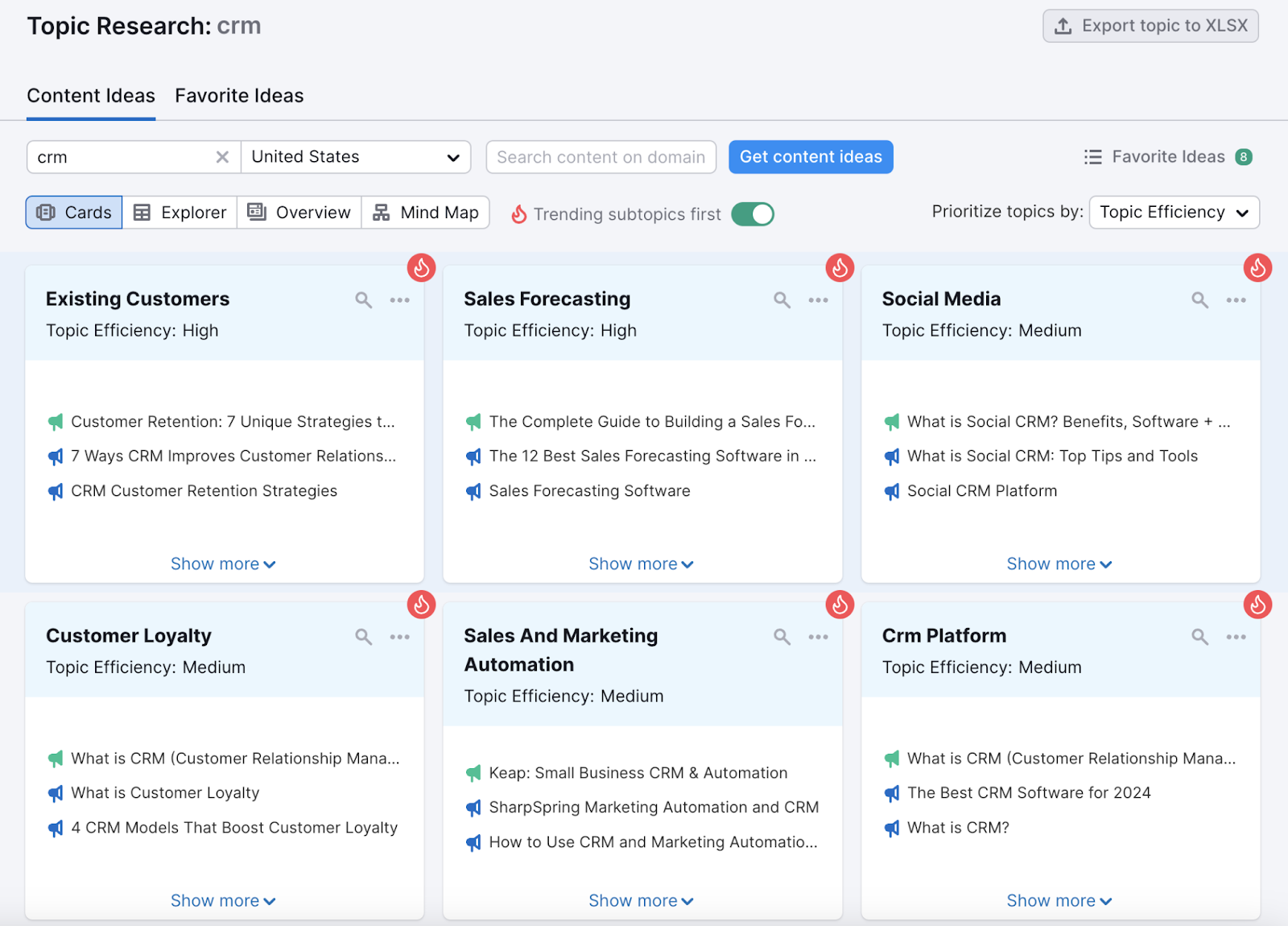Switch to the Cards view icon
Screen dimensions: 1288x926
point(73,212)
